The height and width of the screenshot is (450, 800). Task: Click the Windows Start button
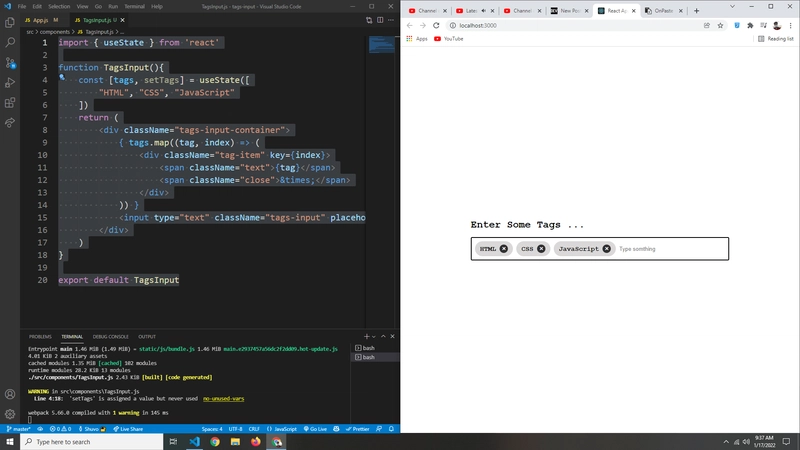click(x=10, y=441)
